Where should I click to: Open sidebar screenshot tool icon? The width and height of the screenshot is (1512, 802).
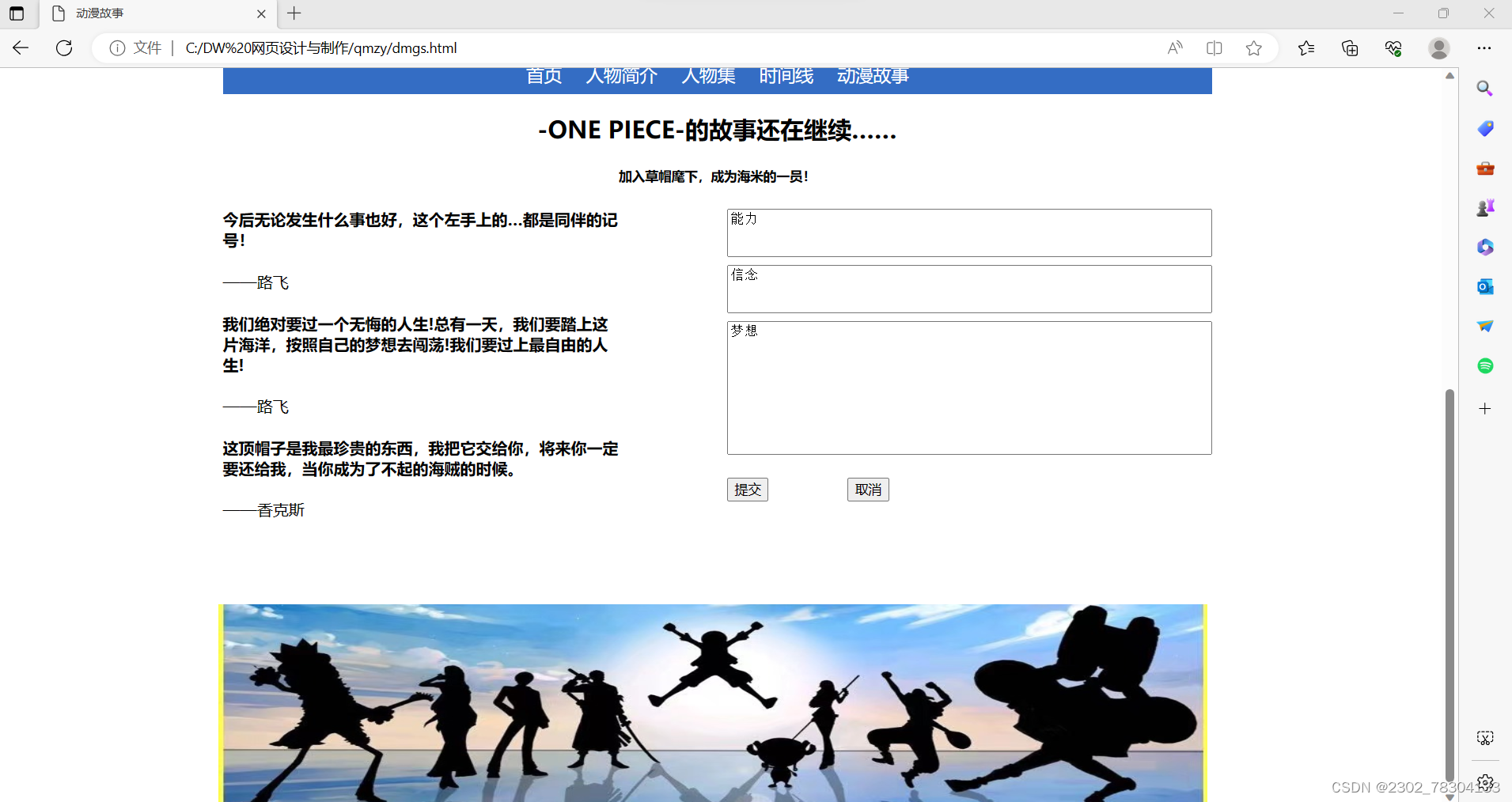(x=1485, y=738)
